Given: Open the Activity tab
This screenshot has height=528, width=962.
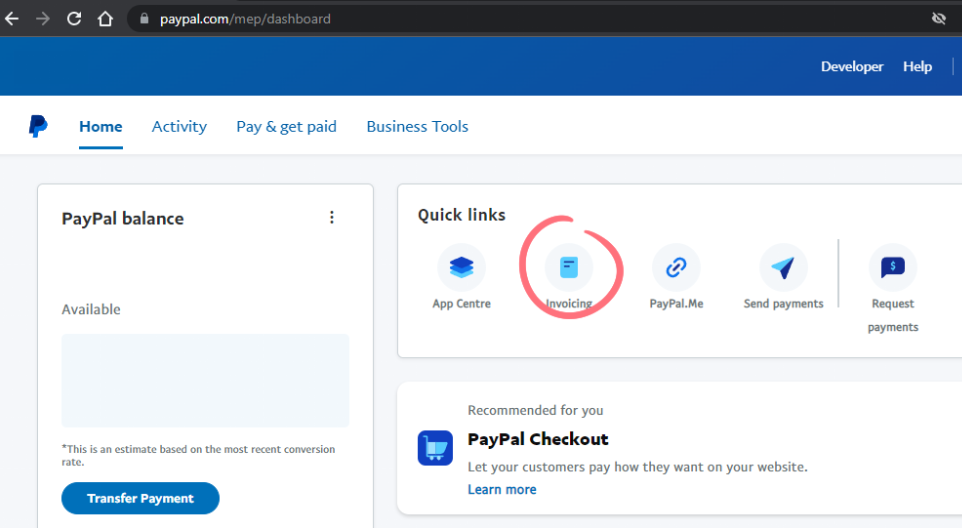Looking at the screenshot, I should 179,126.
